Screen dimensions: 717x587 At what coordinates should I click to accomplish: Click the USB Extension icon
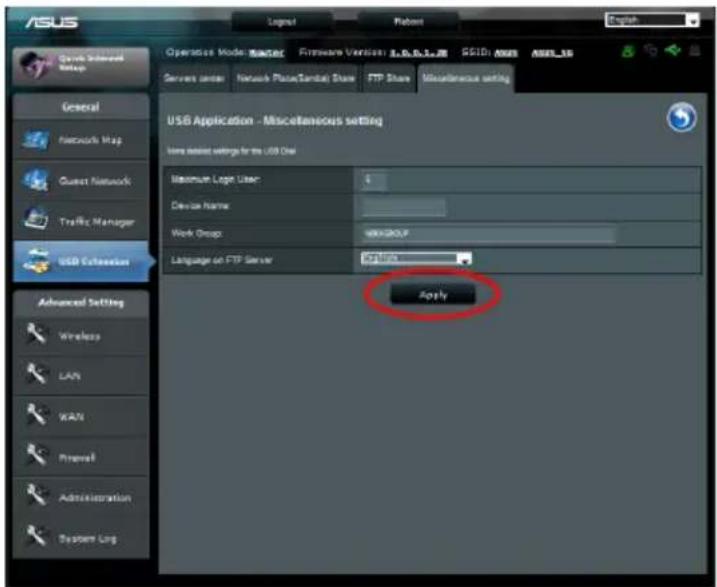(x=37, y=261)
